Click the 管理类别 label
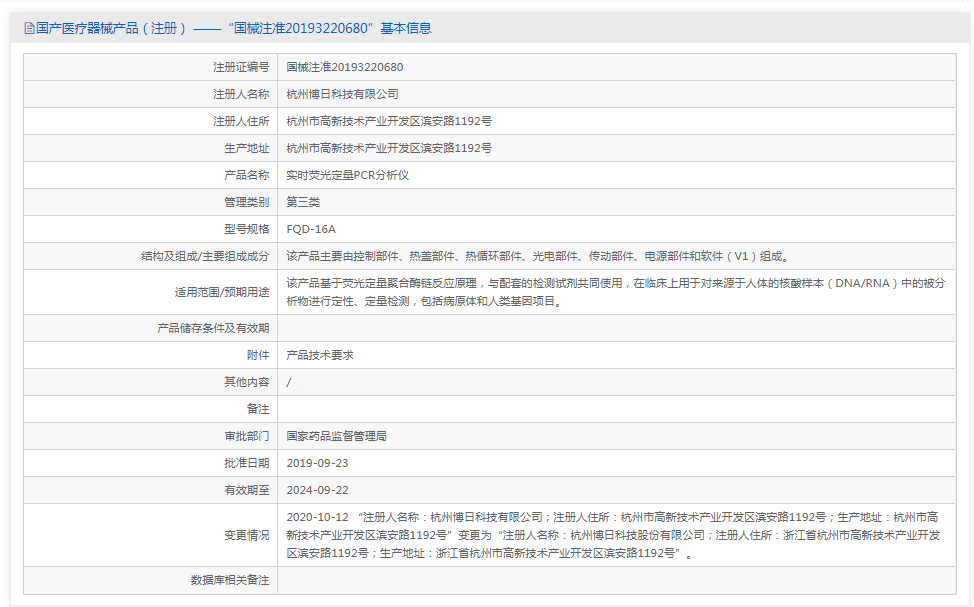The height and width of the screenshot is (607, 974). 247,203
